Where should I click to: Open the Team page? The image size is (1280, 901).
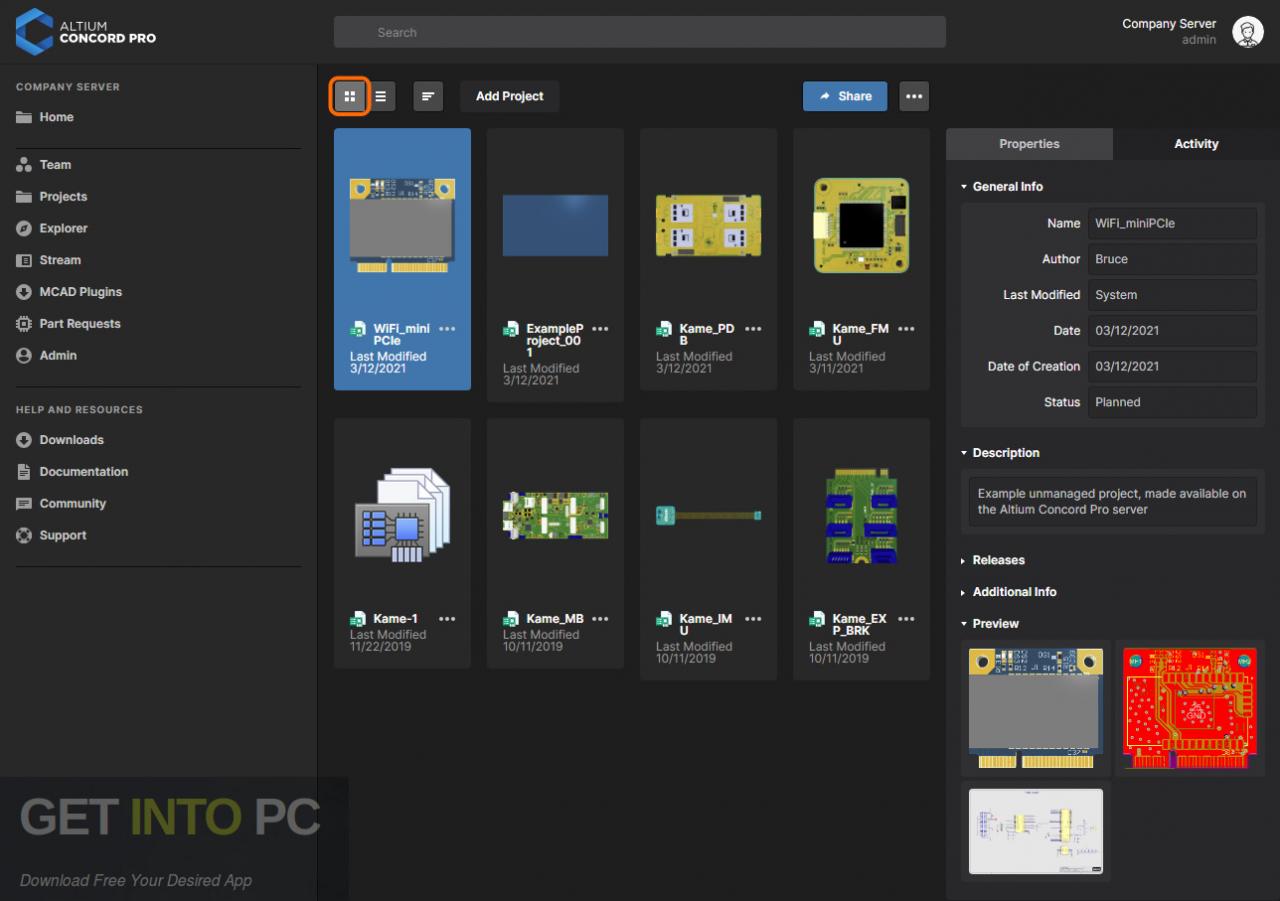[44, 165]
